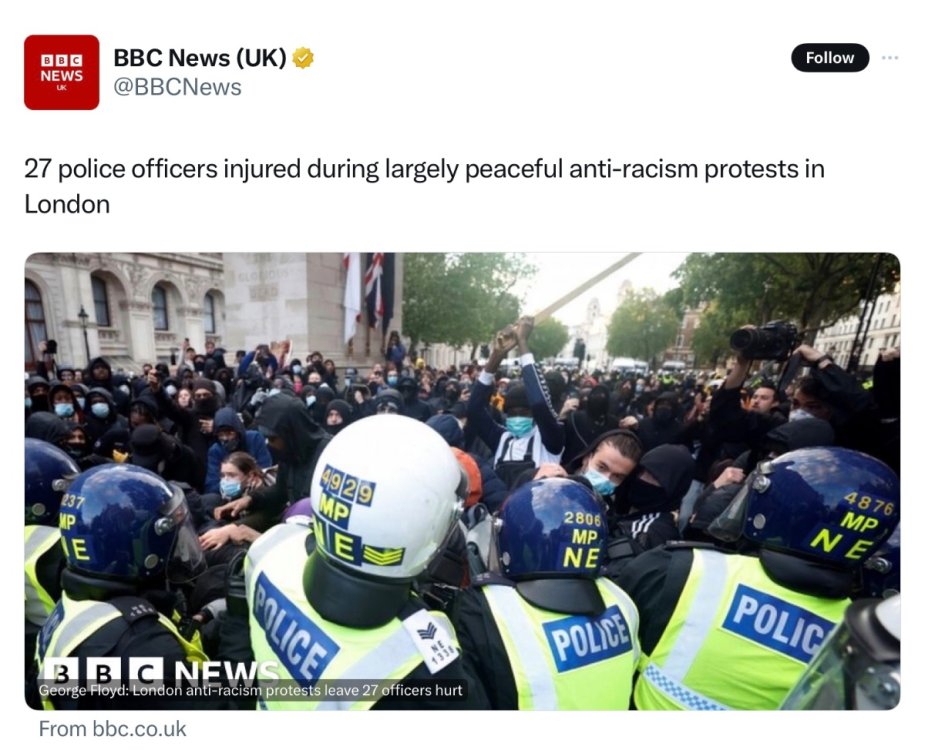This screenshot has width=925, height=750.
Task: Click the sergeant chevrons on the white helmet
Action: click(x=383, y=555)
